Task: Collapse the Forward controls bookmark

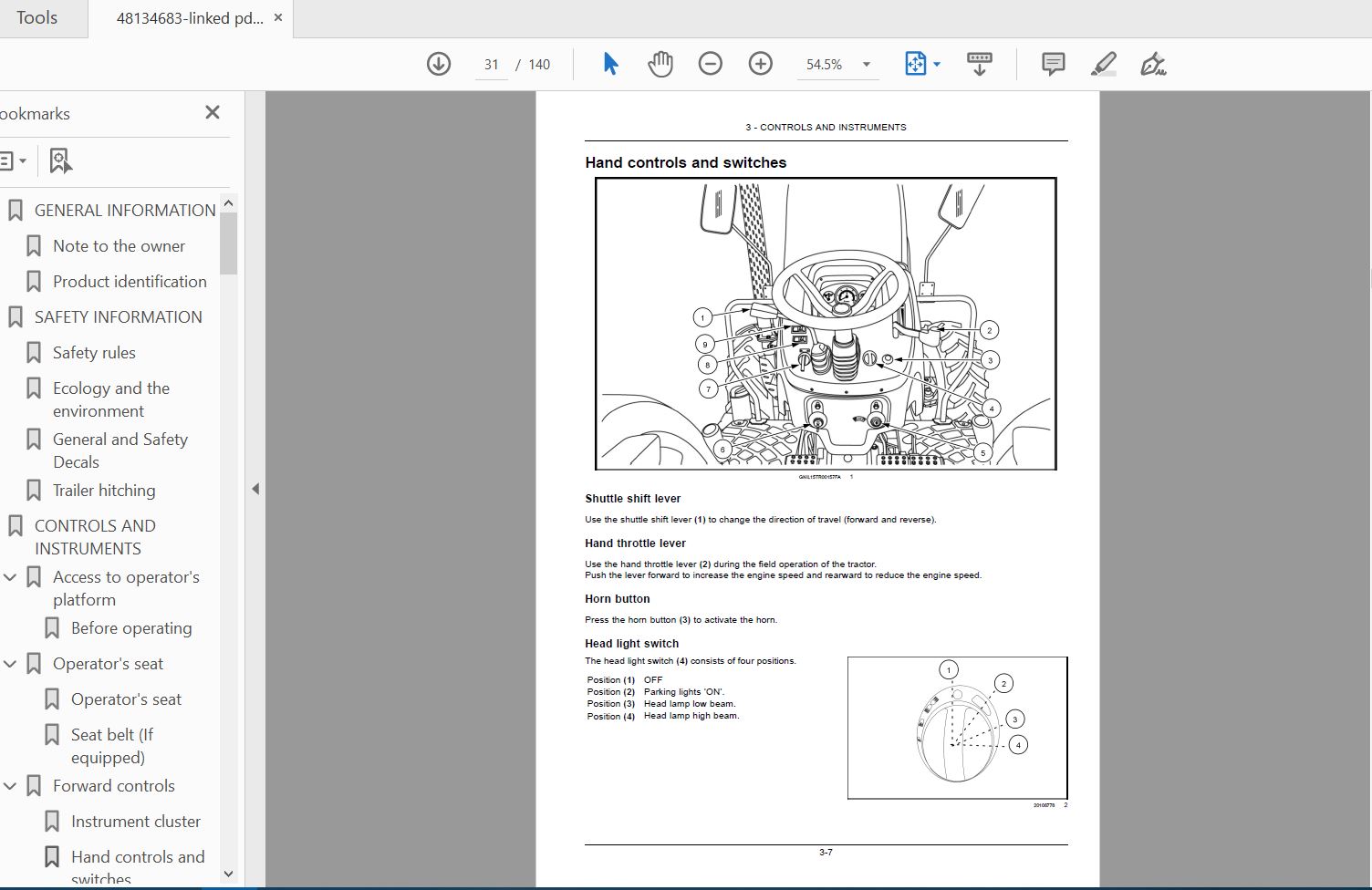Action: pyautogui.click(x=10, y=785)
